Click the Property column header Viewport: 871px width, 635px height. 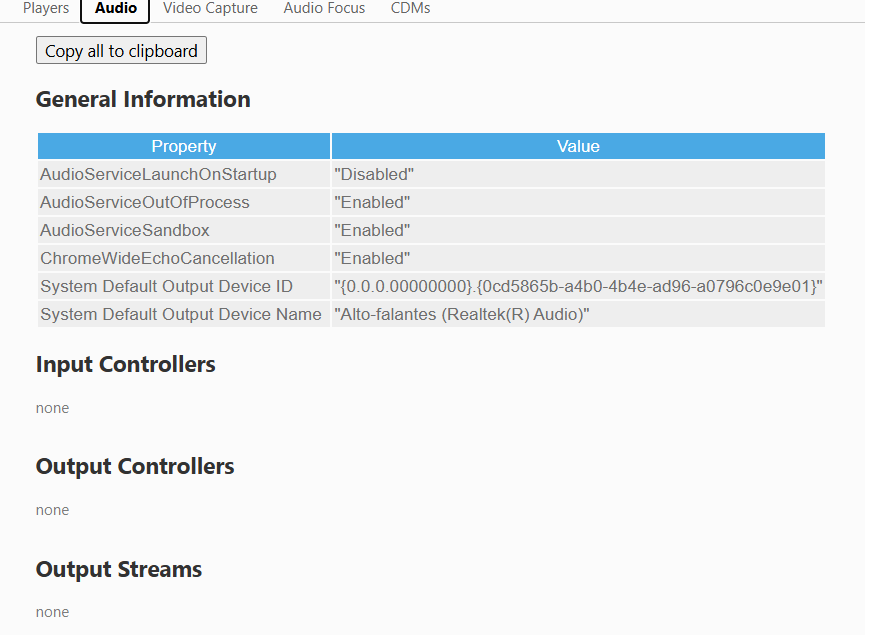click(184, 146)
